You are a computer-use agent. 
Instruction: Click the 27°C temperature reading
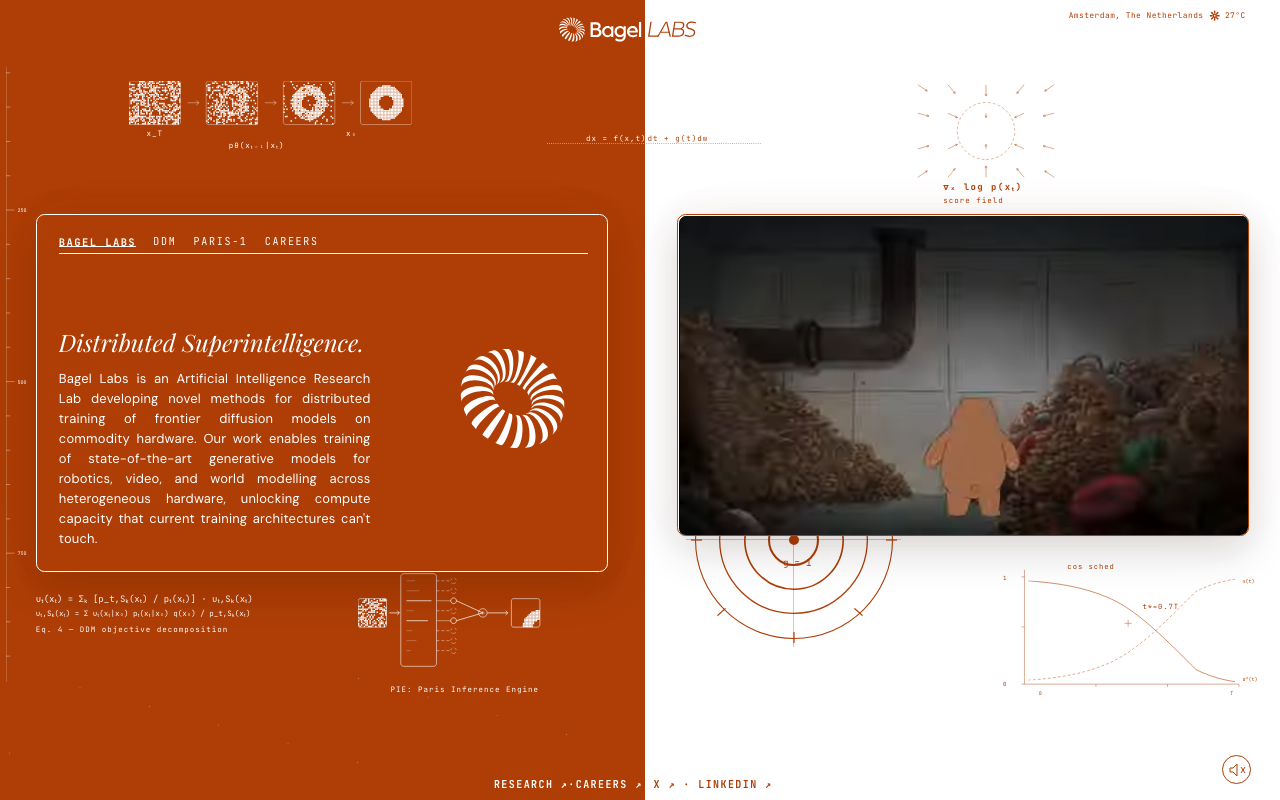point(1235,15)
